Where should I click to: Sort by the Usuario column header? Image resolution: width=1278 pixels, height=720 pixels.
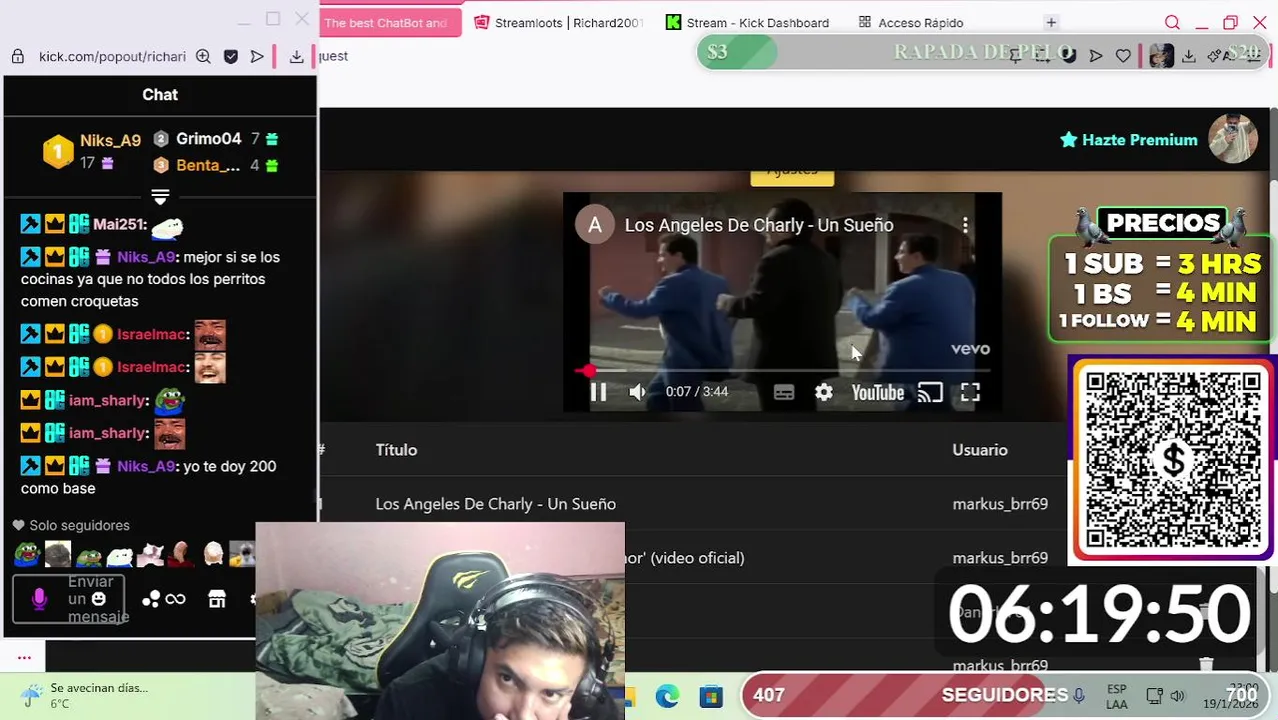980,450
